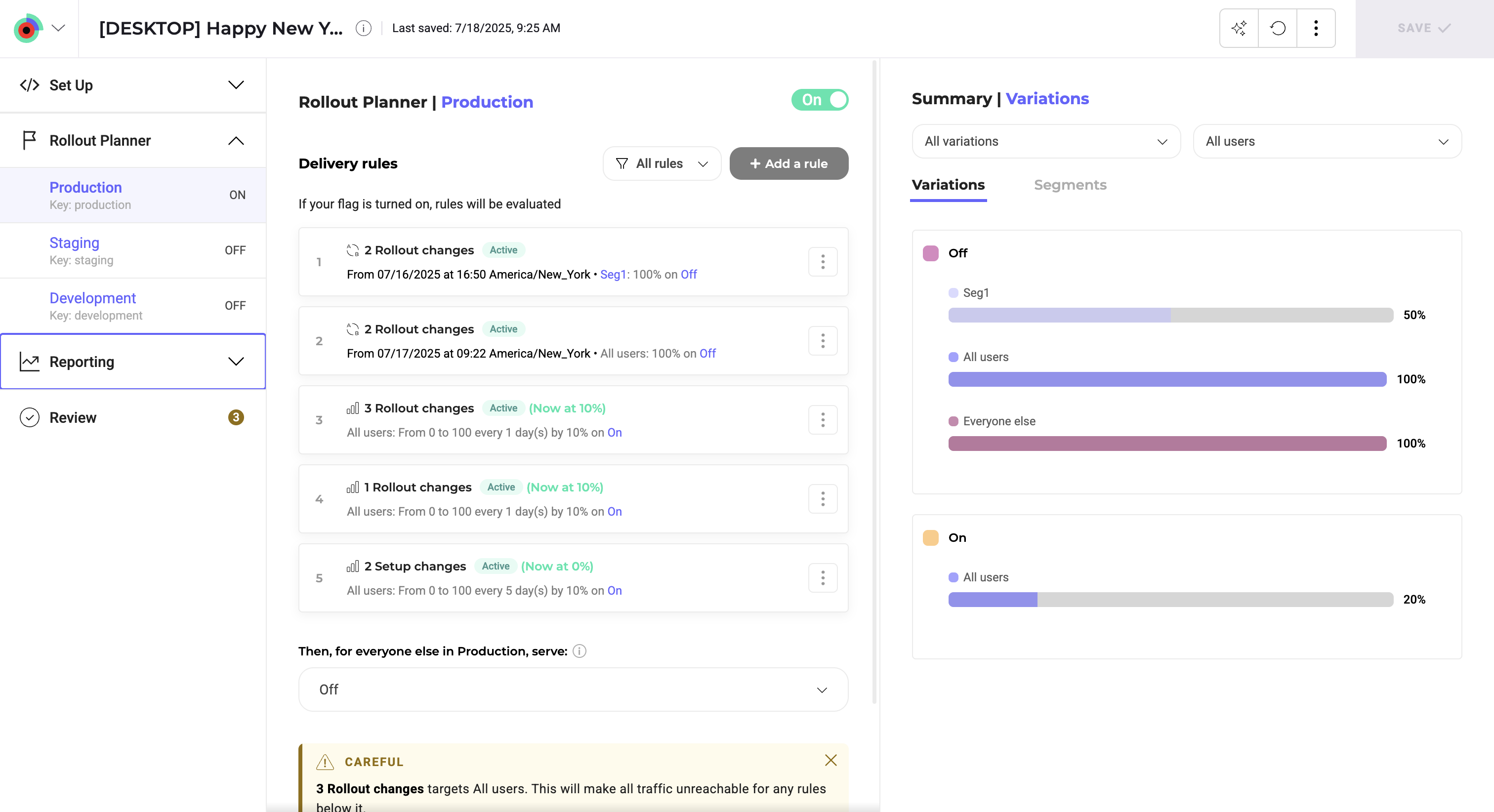Open the All rules filter dropdown
The width and height of the screenshot is (1494, 812).
coord(662,163)
